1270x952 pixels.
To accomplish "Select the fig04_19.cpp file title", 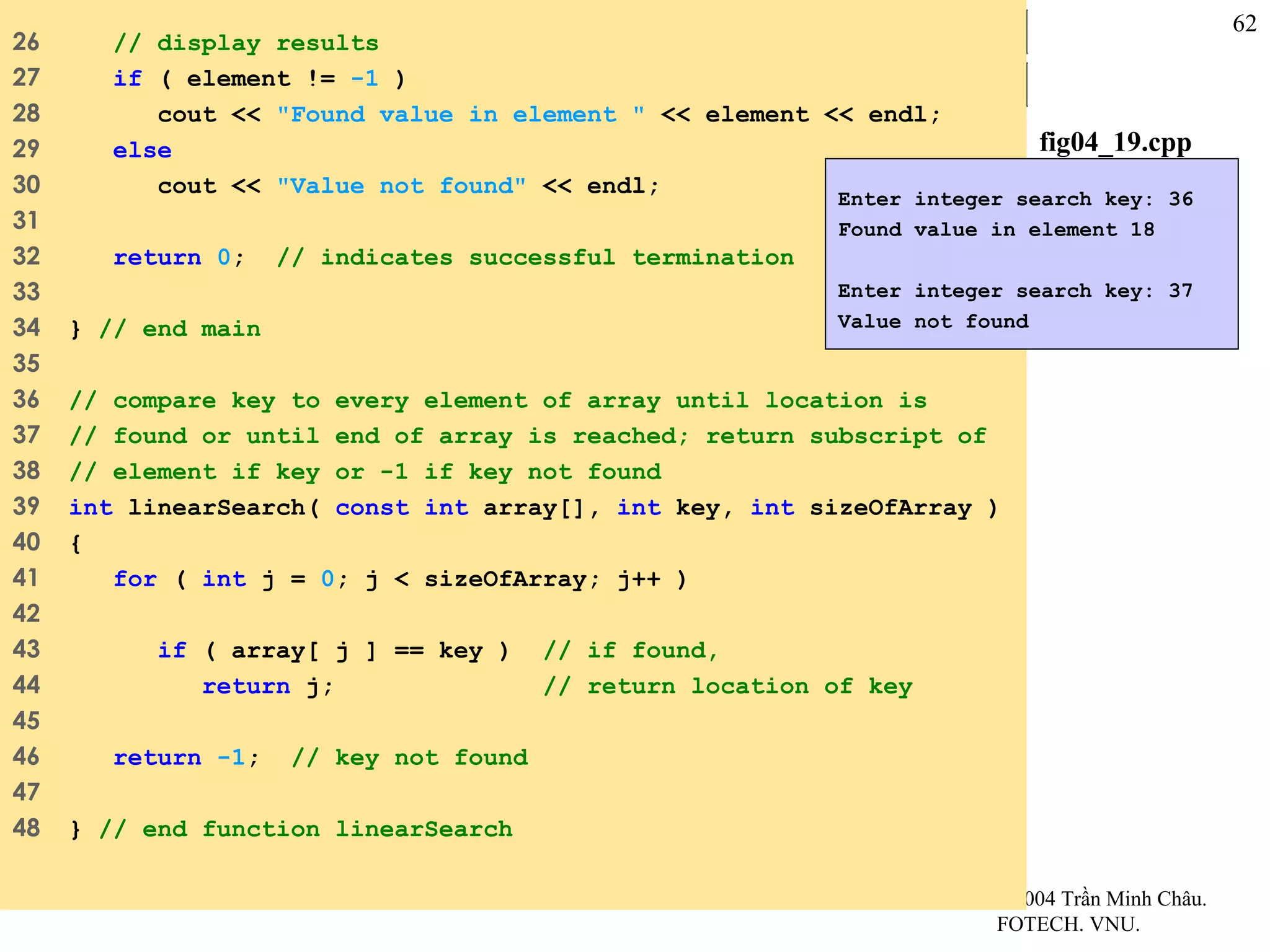I will click(1115, 143).
